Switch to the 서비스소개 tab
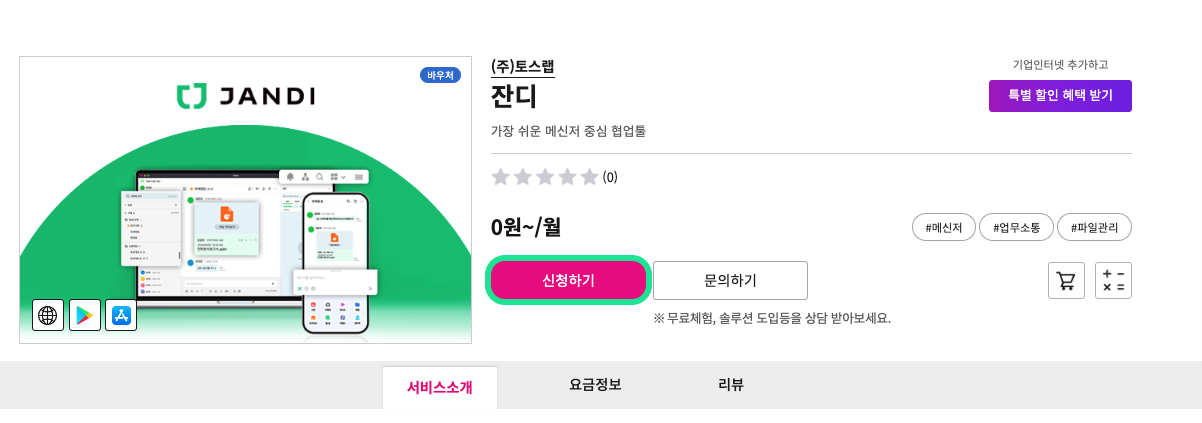Image resolution: width=1202 pixels, height=423 pixels. pos(439,387)
